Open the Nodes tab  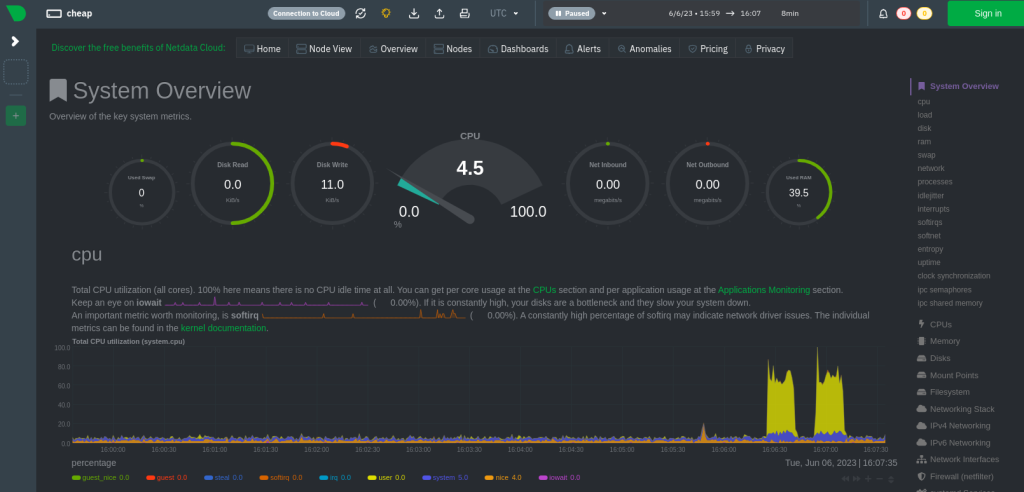click(453, 48)
